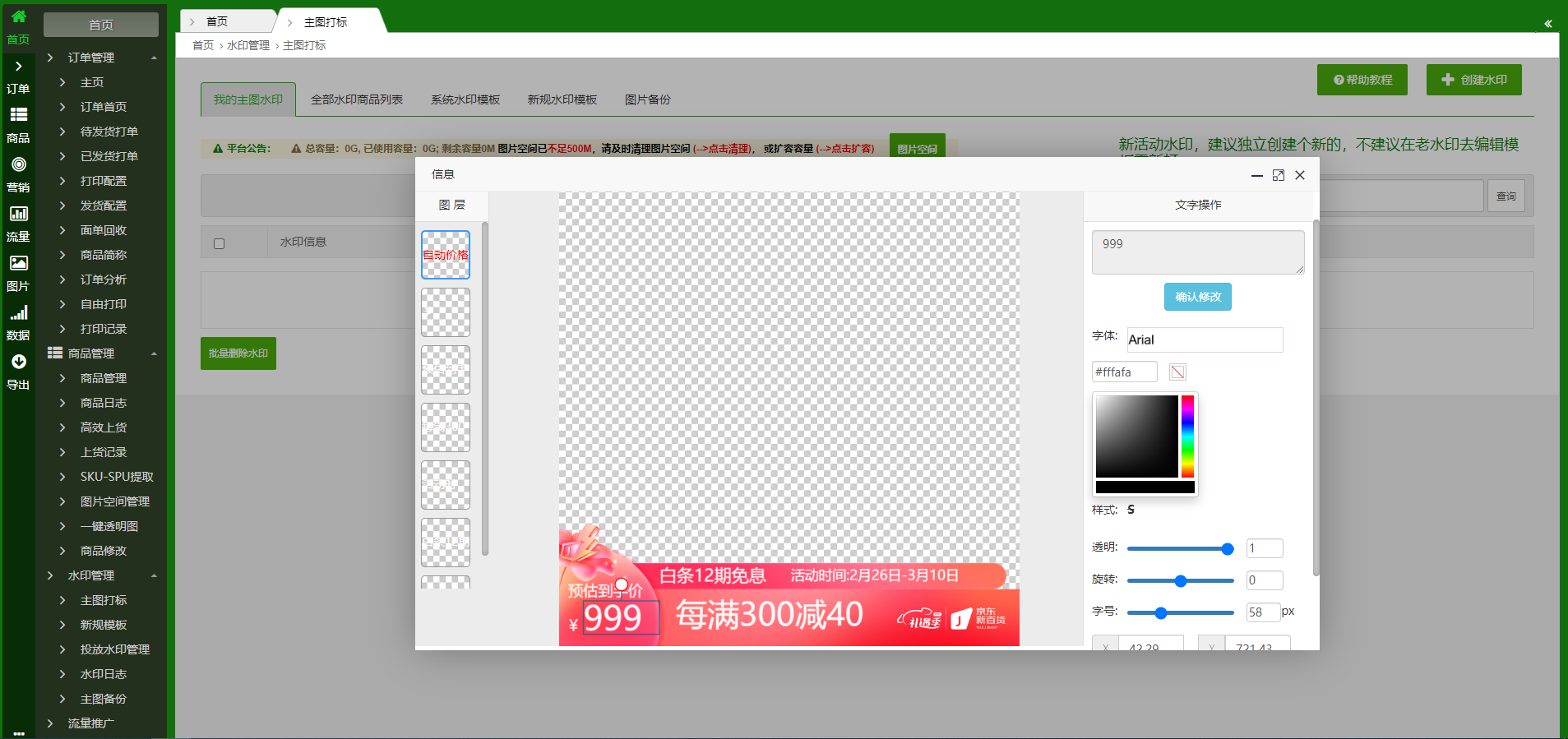Click the 创建水印 button
This screenshot has height=739, width=1568.
pyautogui.click(x=1473, y=80)
